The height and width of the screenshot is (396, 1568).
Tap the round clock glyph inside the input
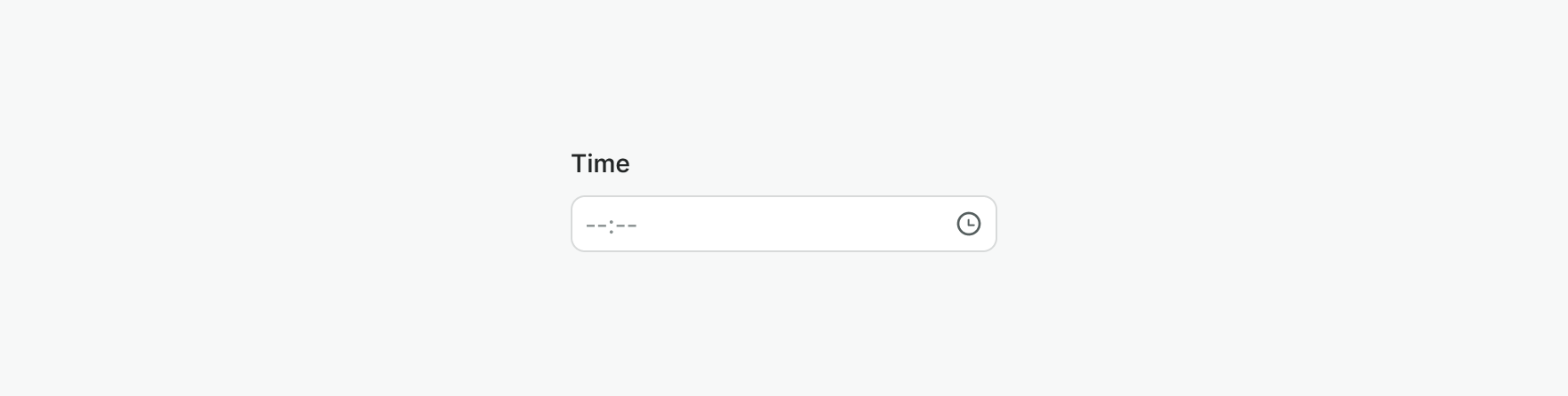pos(968,224)
